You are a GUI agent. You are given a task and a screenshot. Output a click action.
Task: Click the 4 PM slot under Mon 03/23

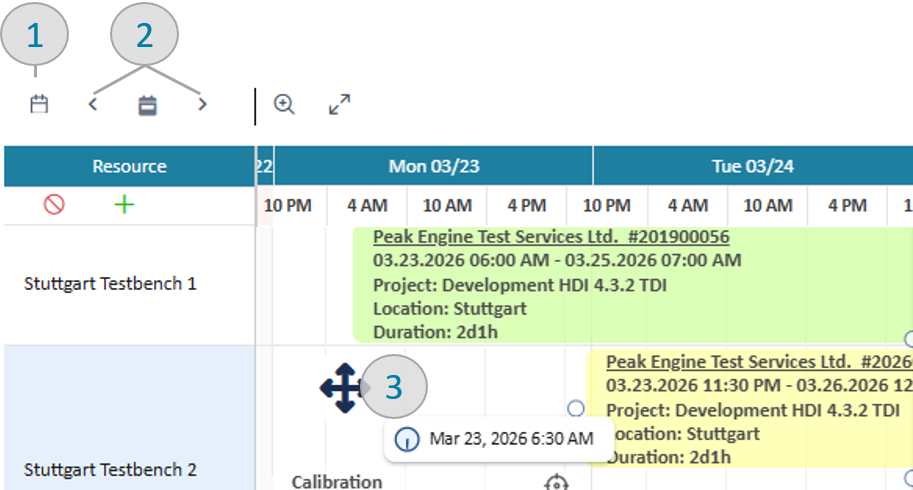pos(526,205)
